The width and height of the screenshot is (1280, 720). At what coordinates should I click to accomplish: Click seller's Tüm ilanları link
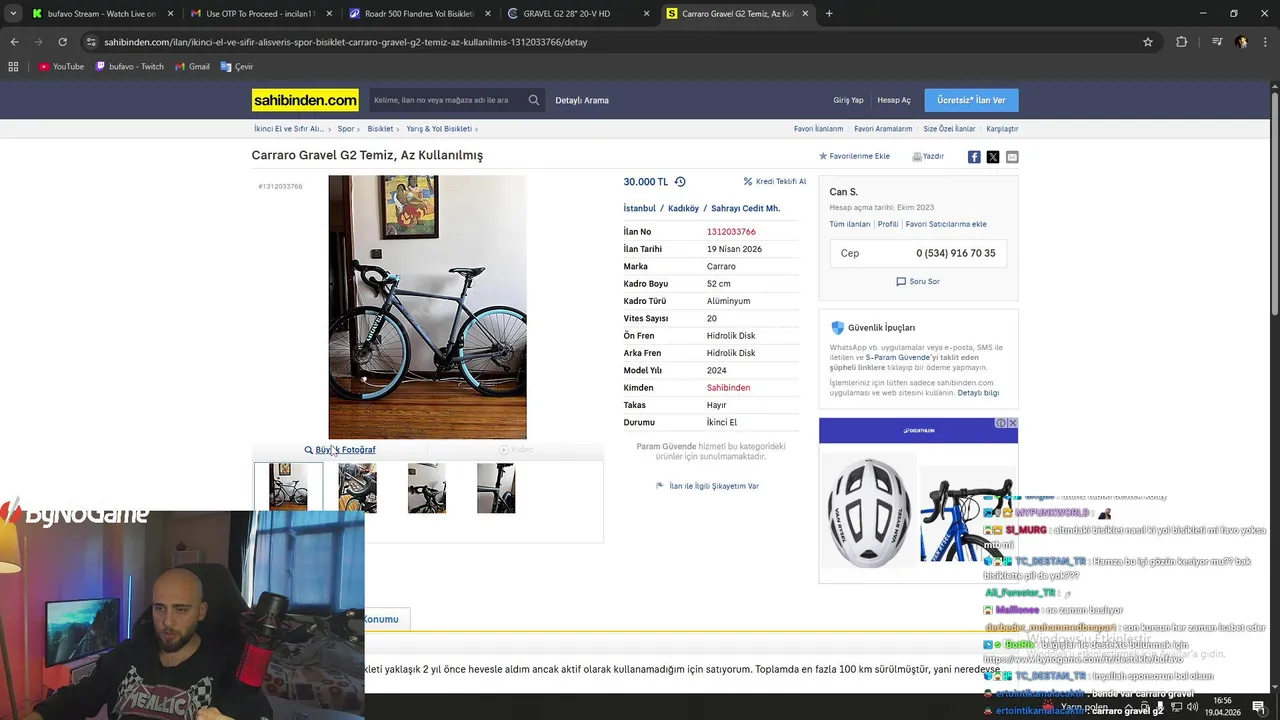click(x=850, y=224)
